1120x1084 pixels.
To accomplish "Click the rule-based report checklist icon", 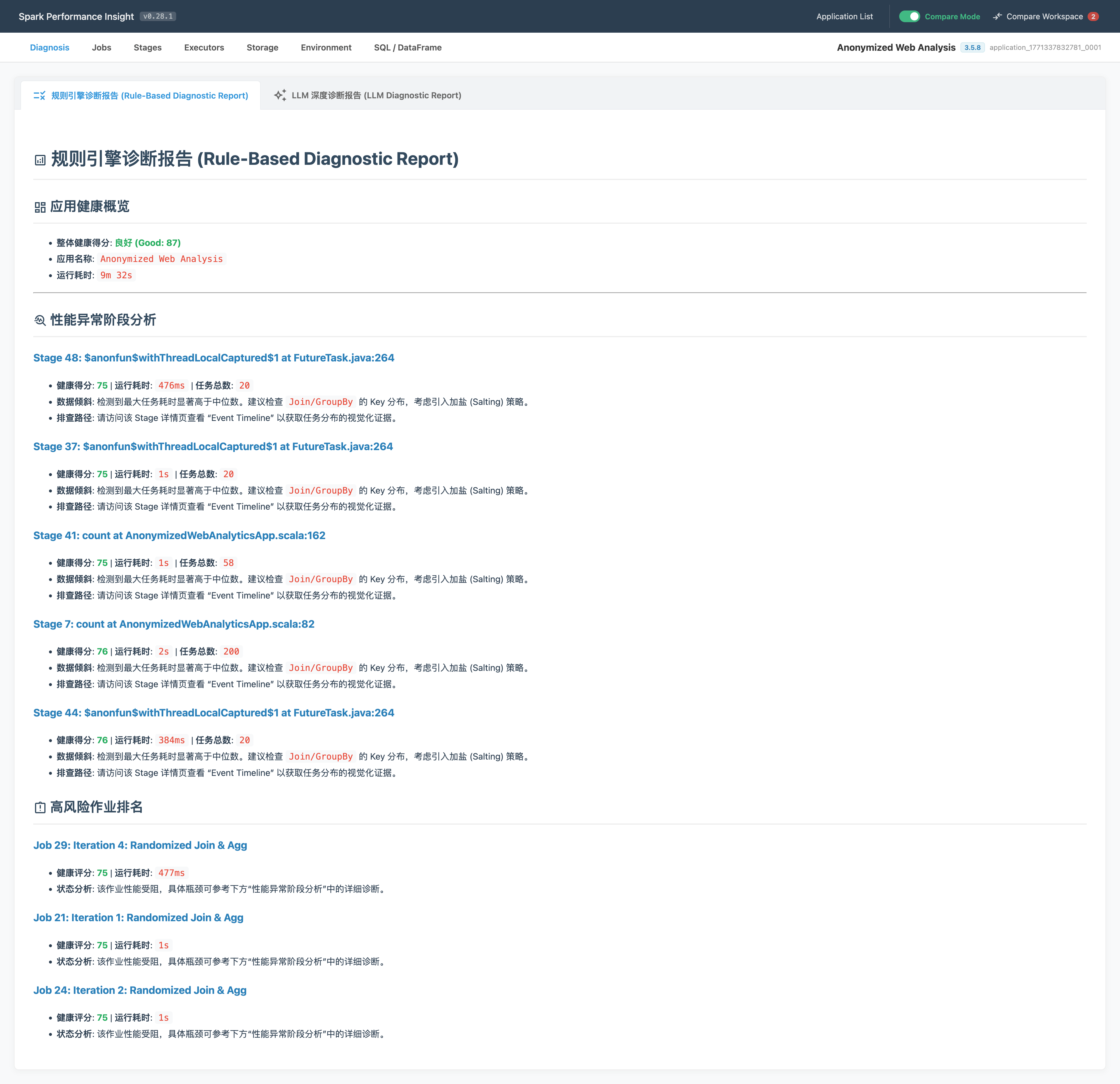I will coord(39,95).
